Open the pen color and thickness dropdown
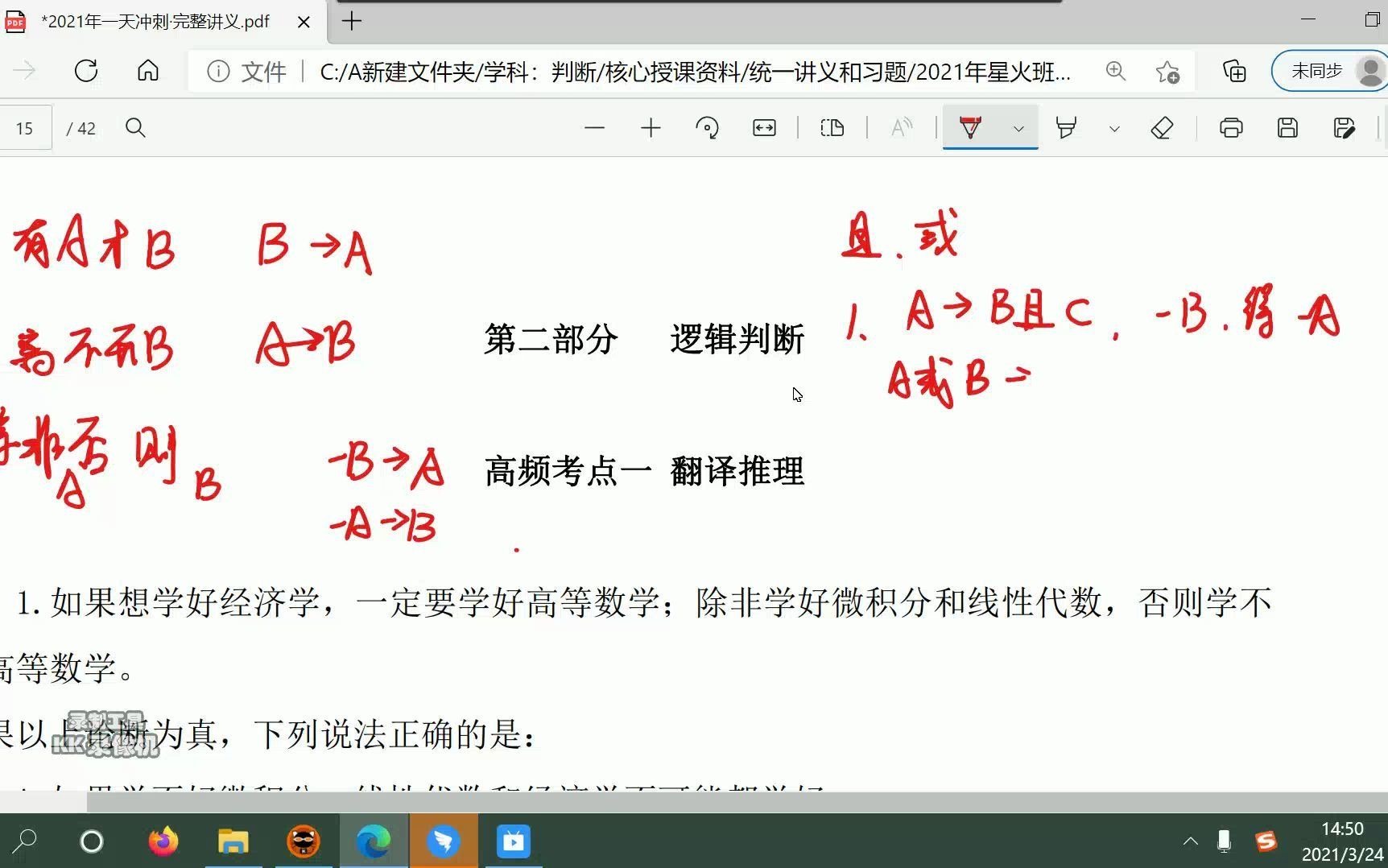 [1018, 128]
